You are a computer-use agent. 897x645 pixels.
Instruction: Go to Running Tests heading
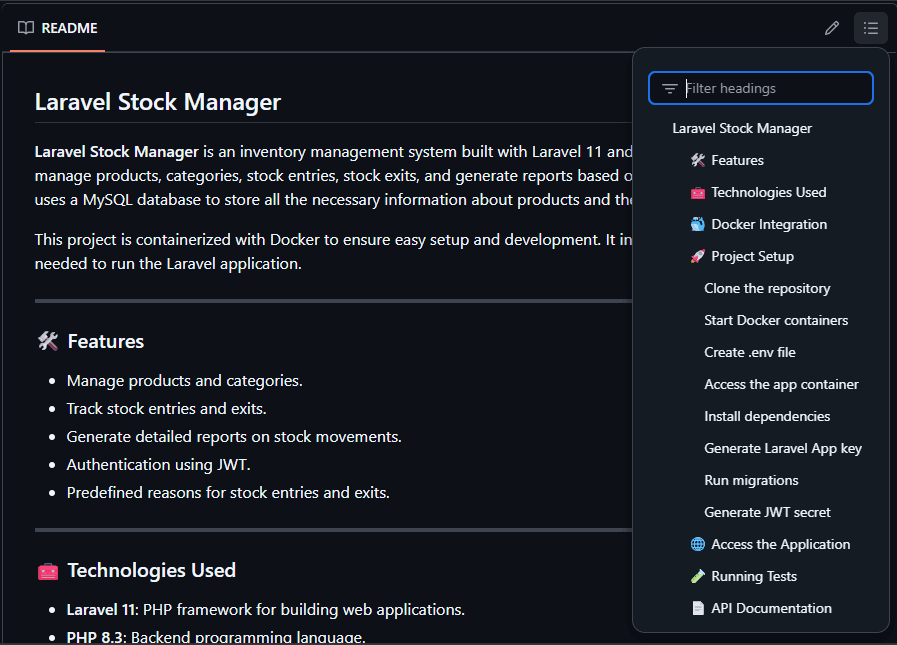click(x=744, y=576)
